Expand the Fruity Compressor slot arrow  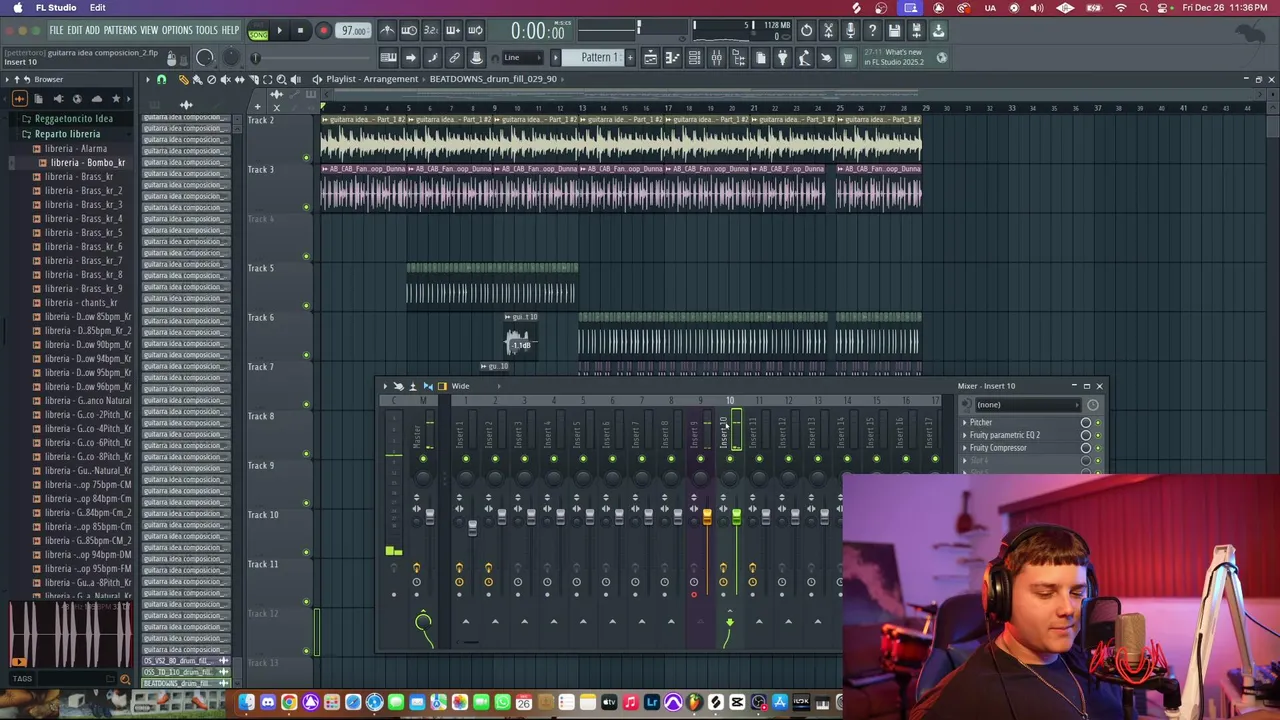(964, 448)
